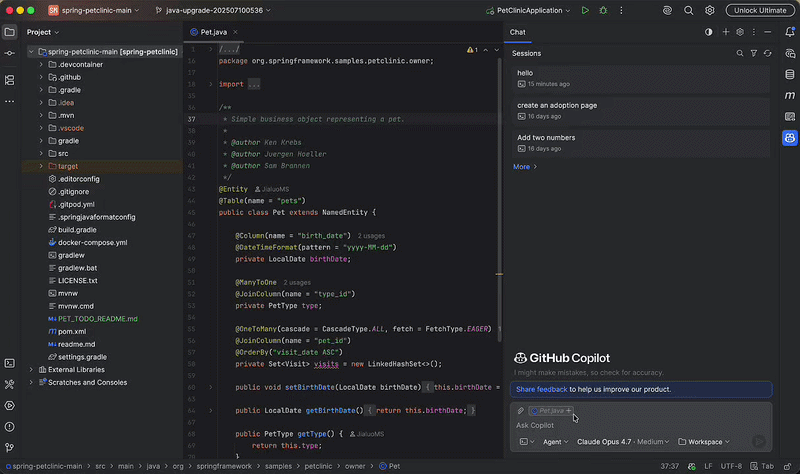The width and height of the screenshot is (800, 474).
Task: Open the Structure tool window icon
Action: click(x=10, y=80)
